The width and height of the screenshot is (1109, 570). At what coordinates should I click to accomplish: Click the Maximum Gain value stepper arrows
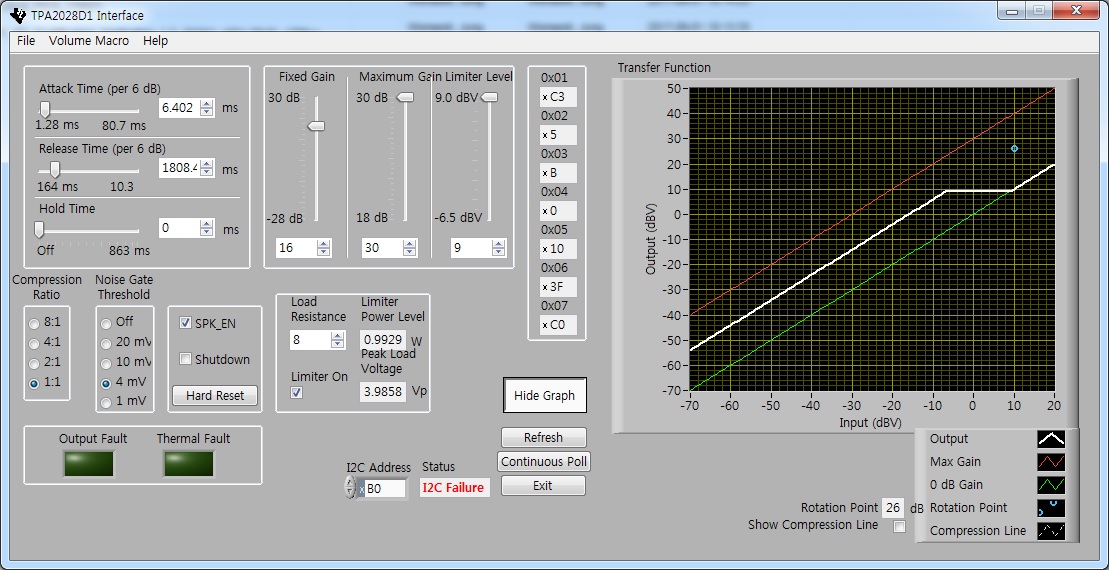410,248
